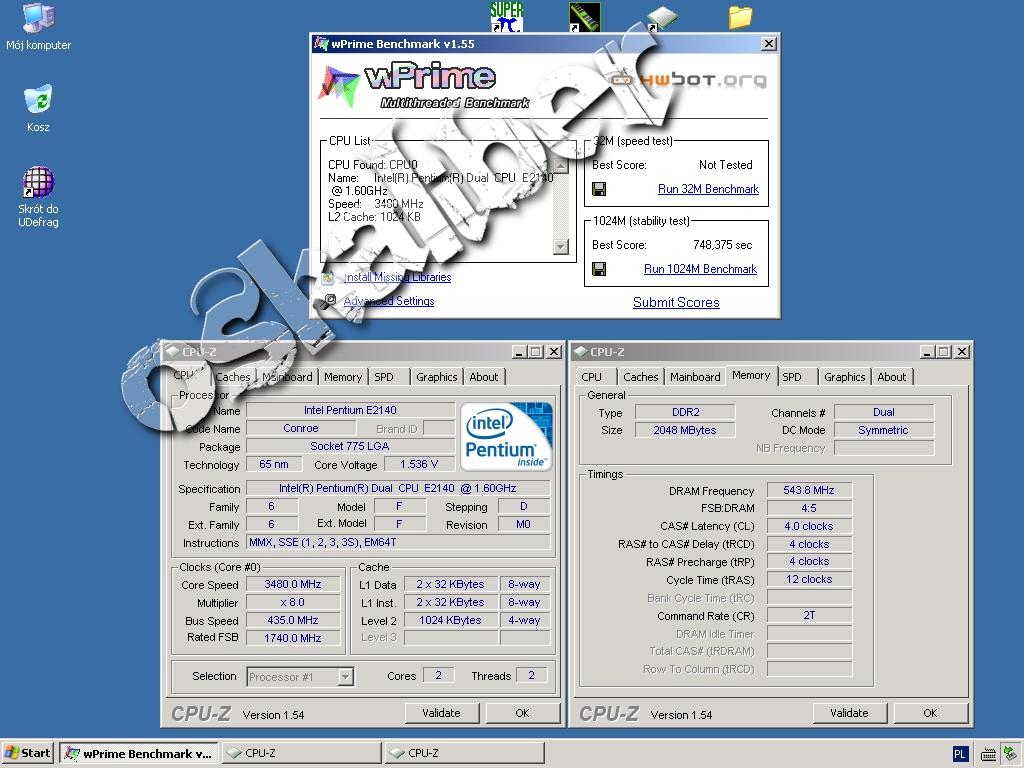The image size is (1024, 768).
Task: Click OK in left CPU-Z window
Action: 522,713
